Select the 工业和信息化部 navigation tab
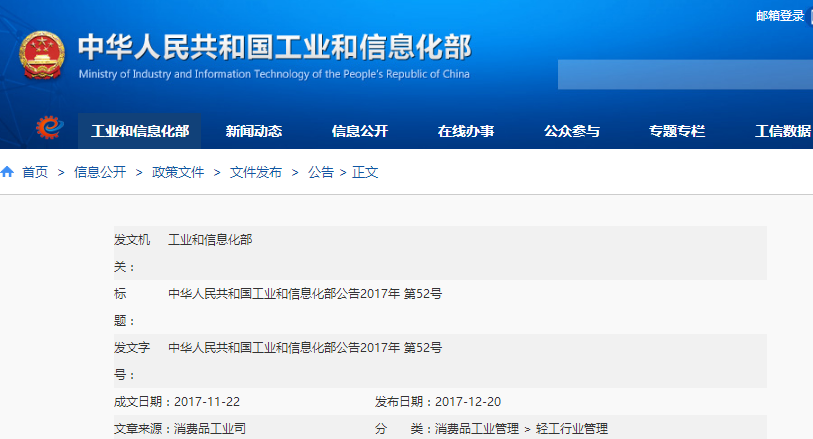Image resolution: width=813 pixels, height=439 pixels. click(140, 131)
